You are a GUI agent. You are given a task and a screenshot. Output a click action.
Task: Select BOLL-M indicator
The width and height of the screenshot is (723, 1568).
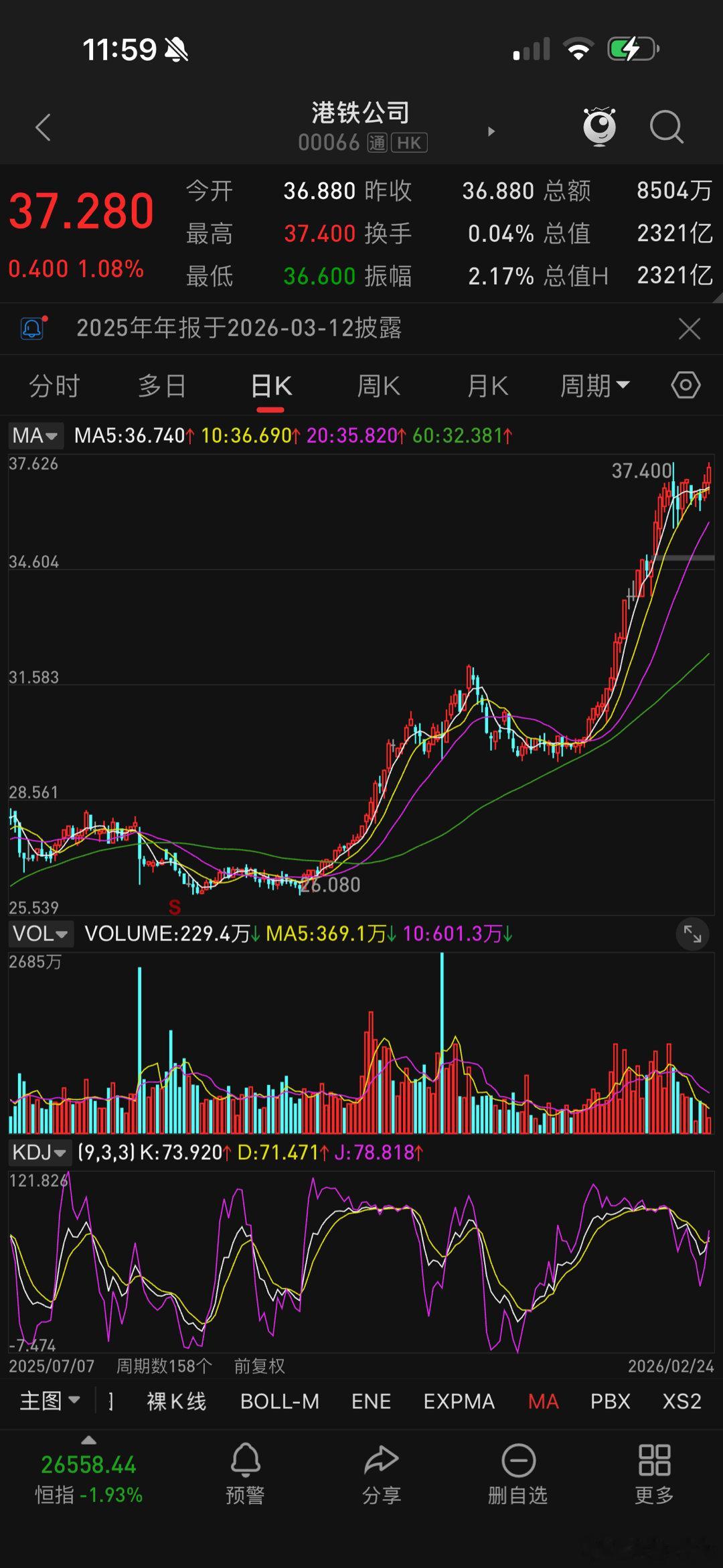tap(280, 1401)
